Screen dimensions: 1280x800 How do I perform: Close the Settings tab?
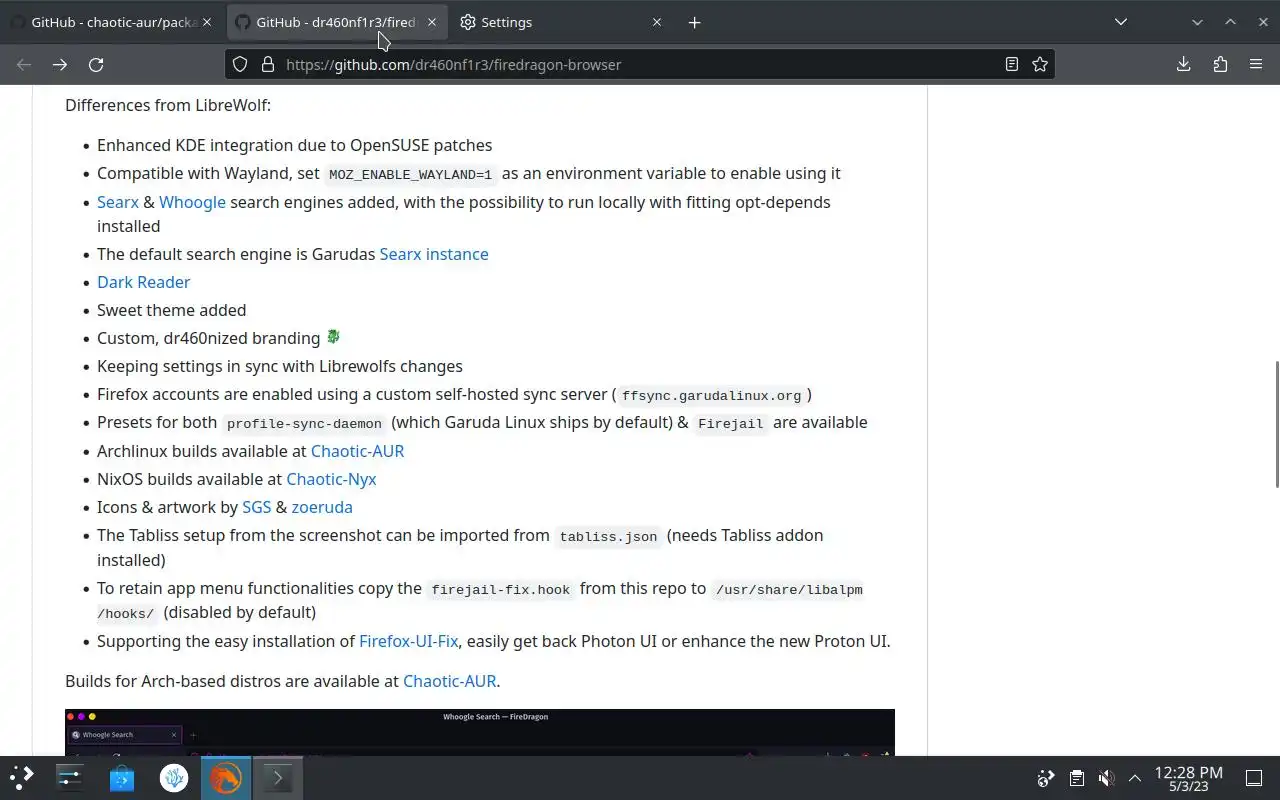tap(657, 22)
